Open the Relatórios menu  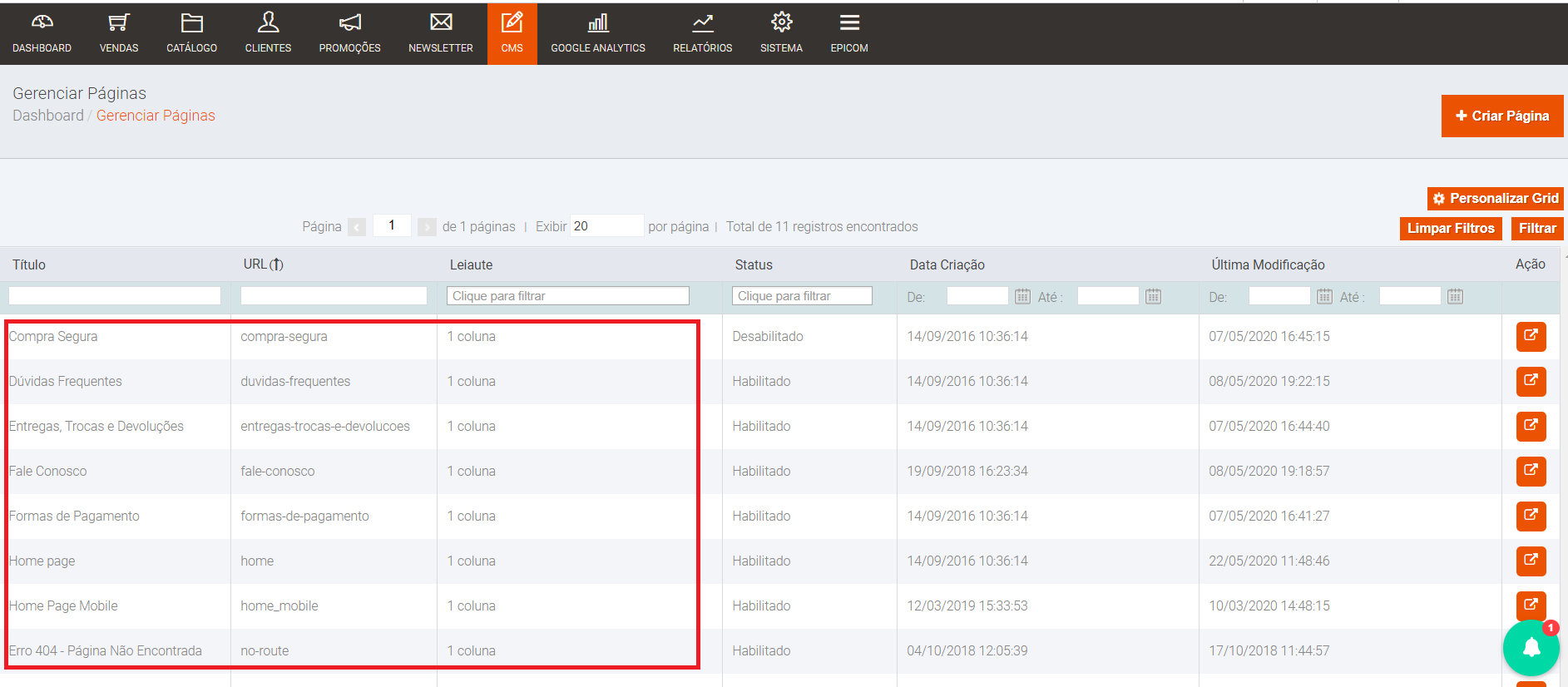pyautogui.click(x=702, y=33)
